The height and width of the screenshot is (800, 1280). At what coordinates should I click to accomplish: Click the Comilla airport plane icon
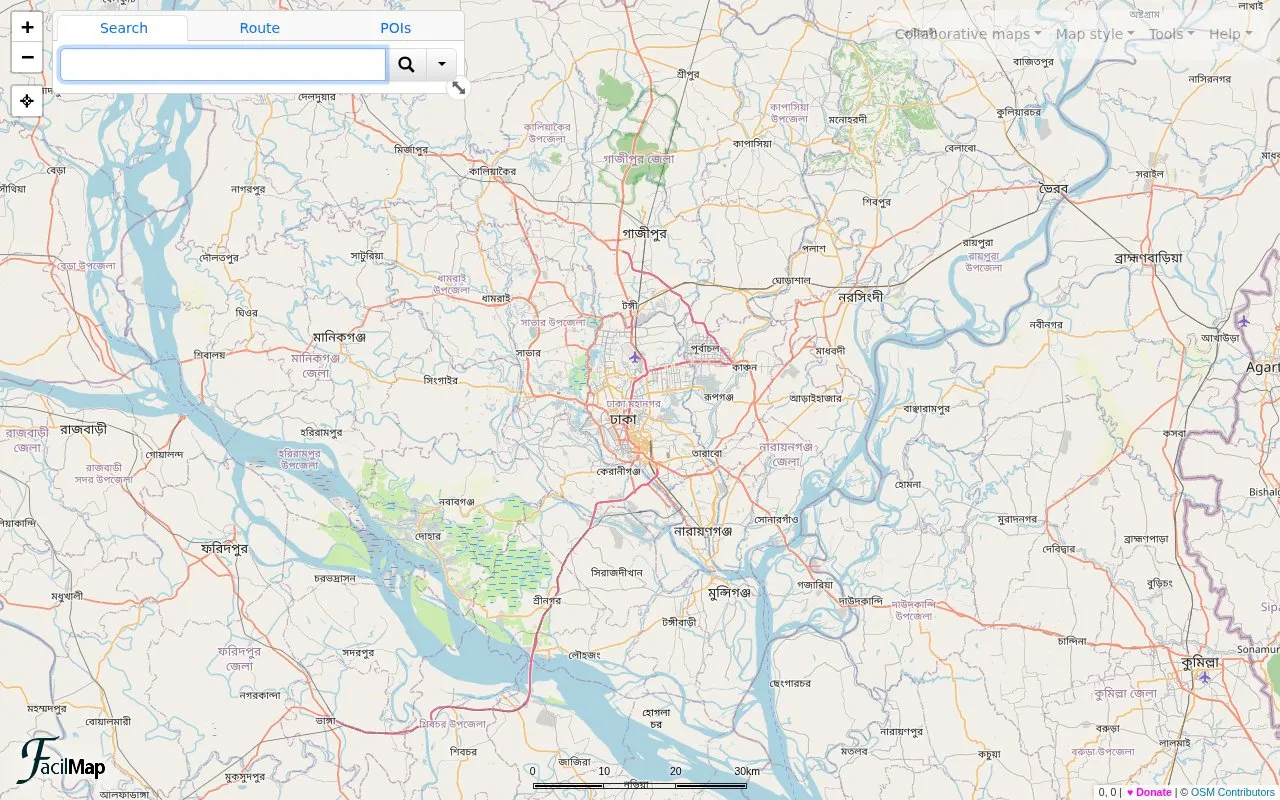point(1205,677)
